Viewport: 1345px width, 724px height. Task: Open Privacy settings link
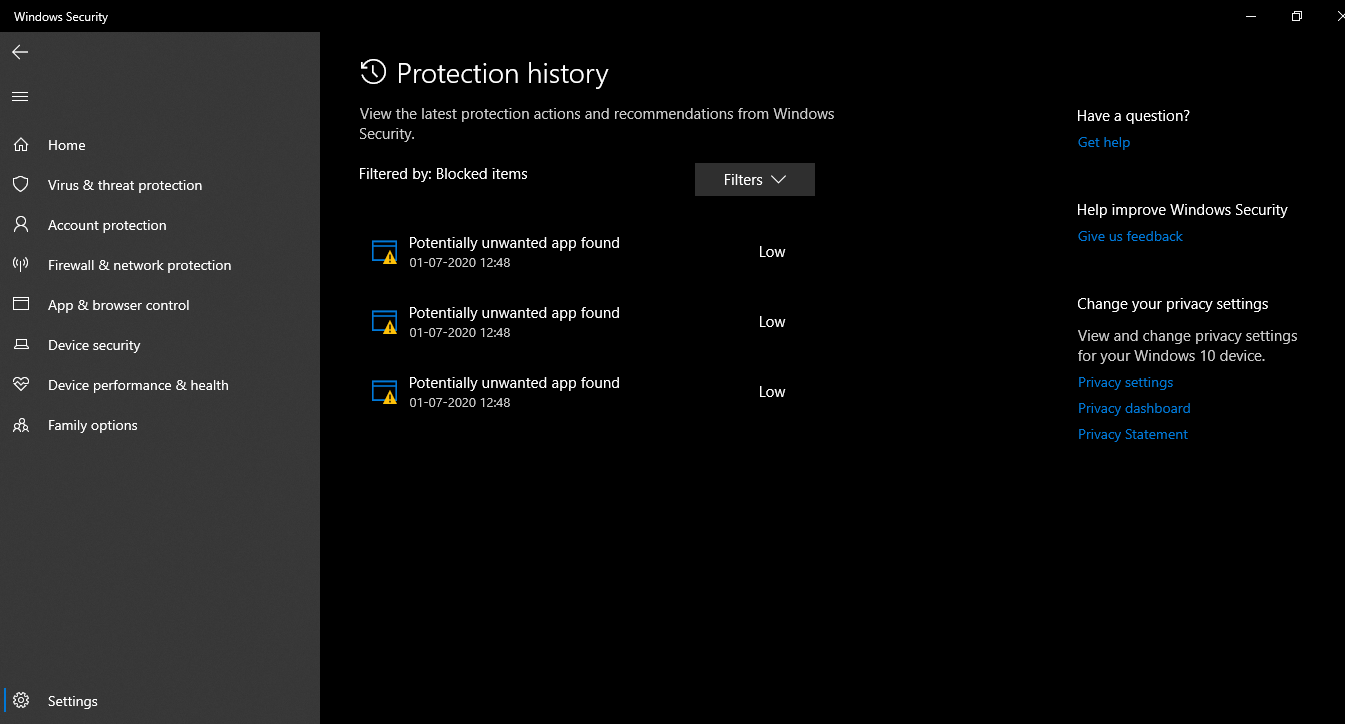[1125, 382]
